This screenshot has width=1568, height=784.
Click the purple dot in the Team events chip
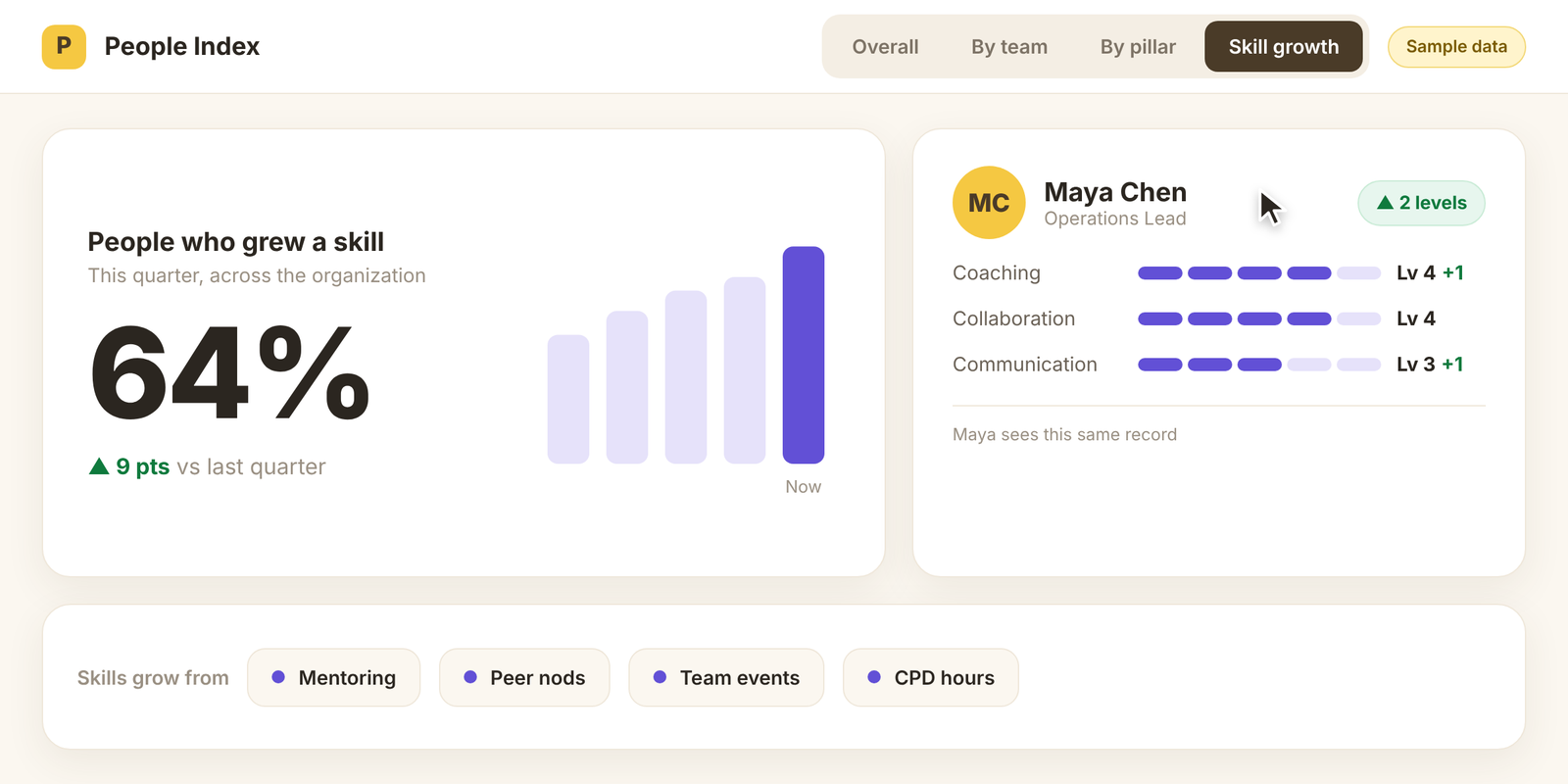[660, 677]
